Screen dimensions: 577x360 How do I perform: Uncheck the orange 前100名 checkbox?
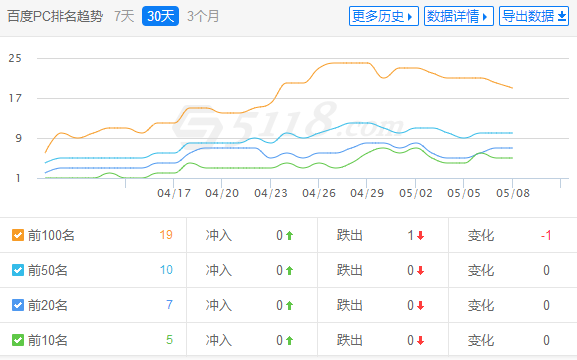click(18, 235)
